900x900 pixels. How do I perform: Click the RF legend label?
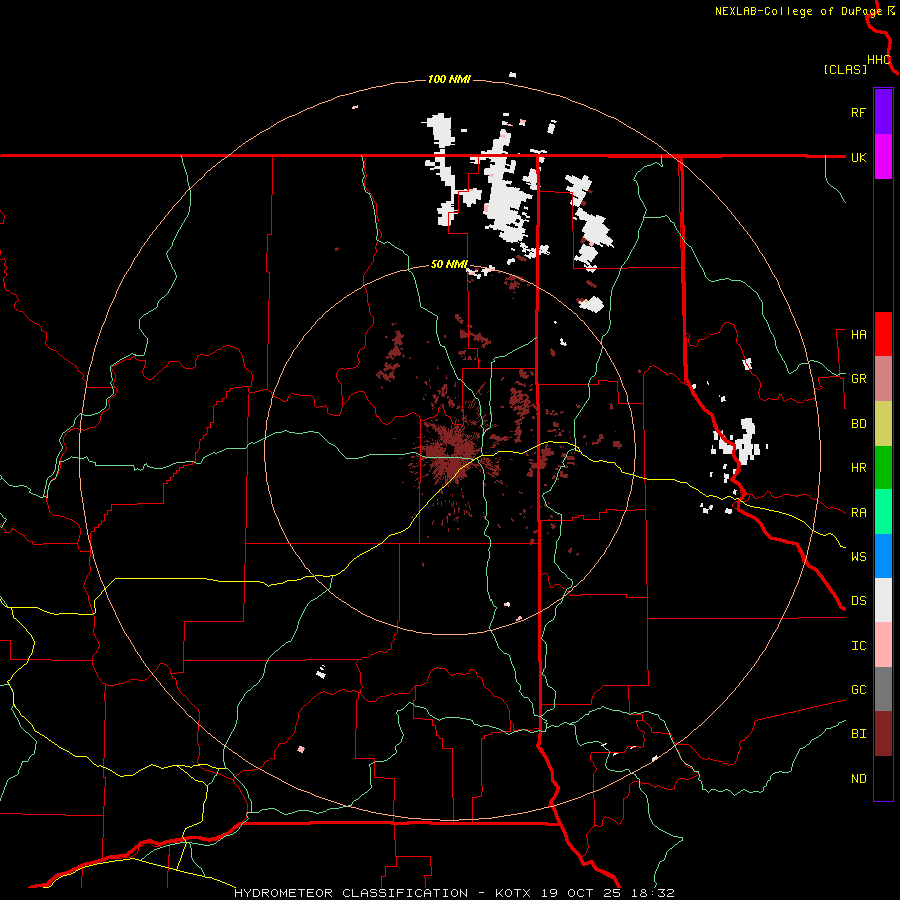coord(858,112)
